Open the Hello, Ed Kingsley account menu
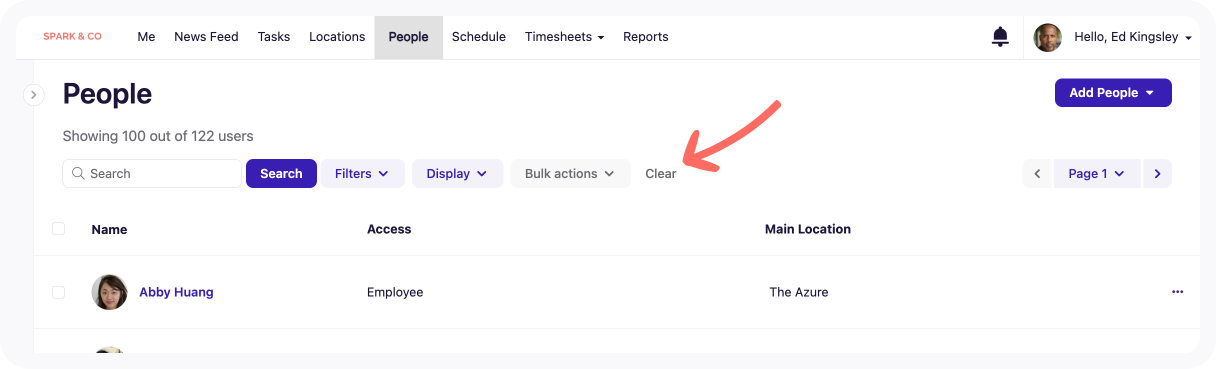Viewport: 1216px width, 369px height. [1132, 37]
